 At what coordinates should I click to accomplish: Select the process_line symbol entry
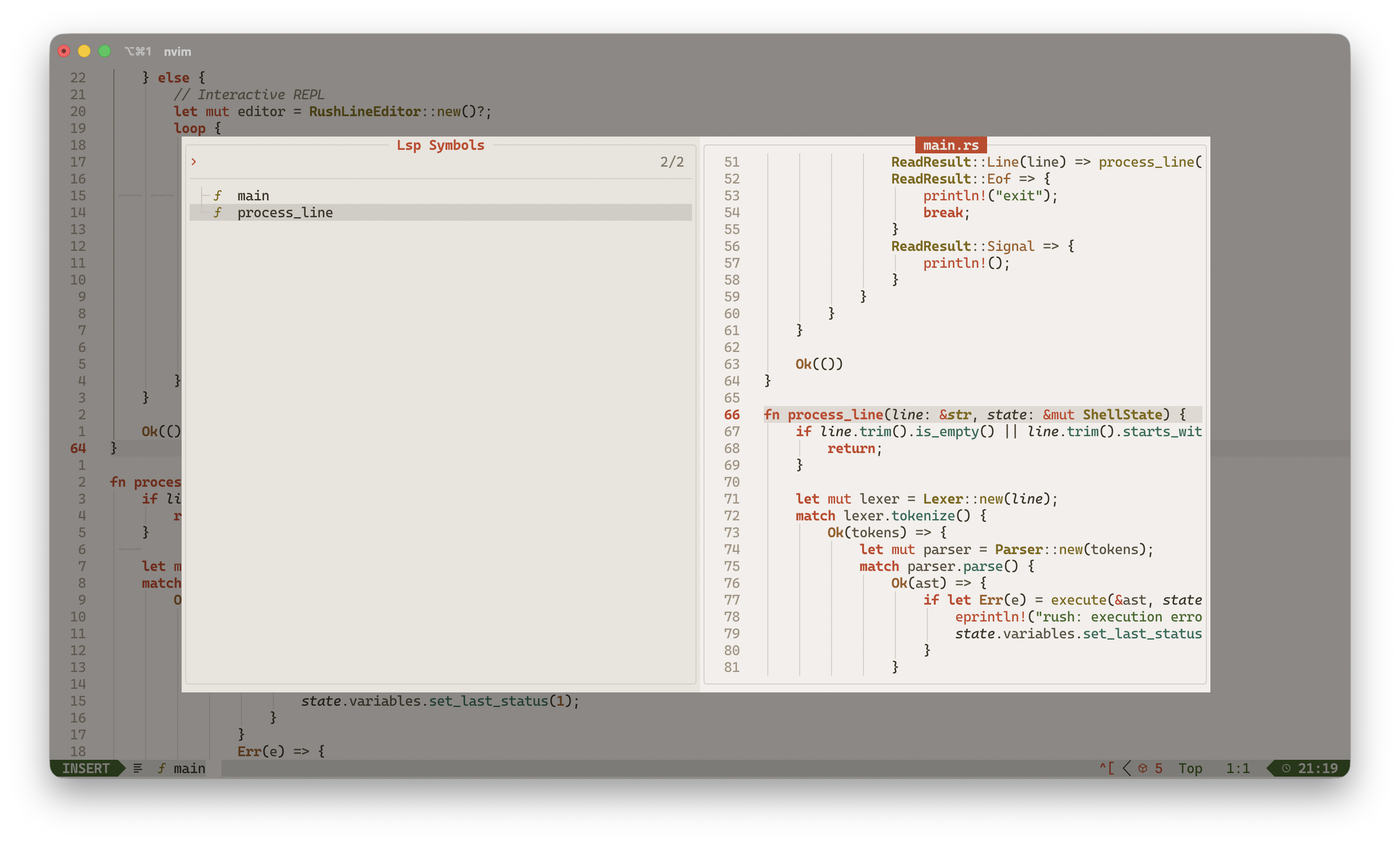[x=441, y=213]
